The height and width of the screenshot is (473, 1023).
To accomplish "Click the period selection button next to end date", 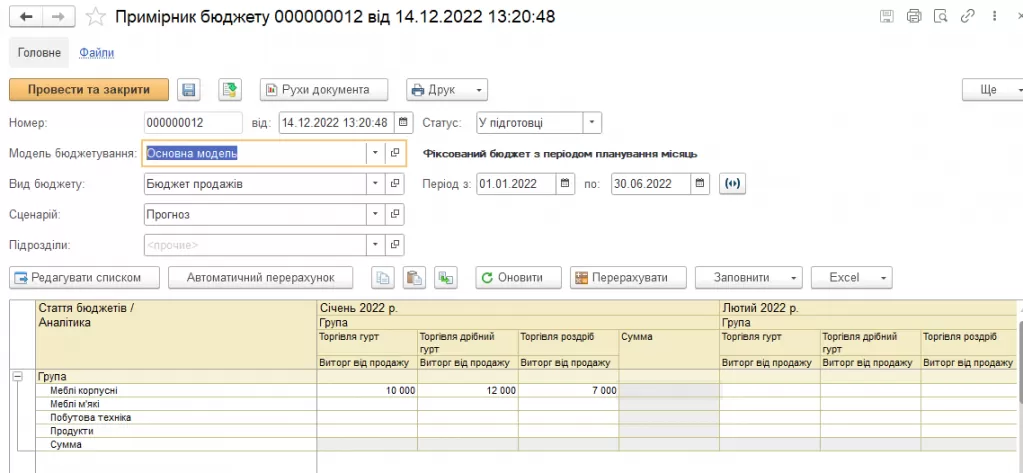I will coord(732,184).
